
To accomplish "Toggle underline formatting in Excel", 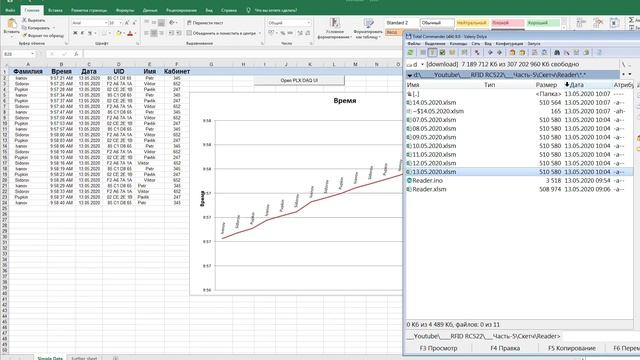I will point(90,33).
